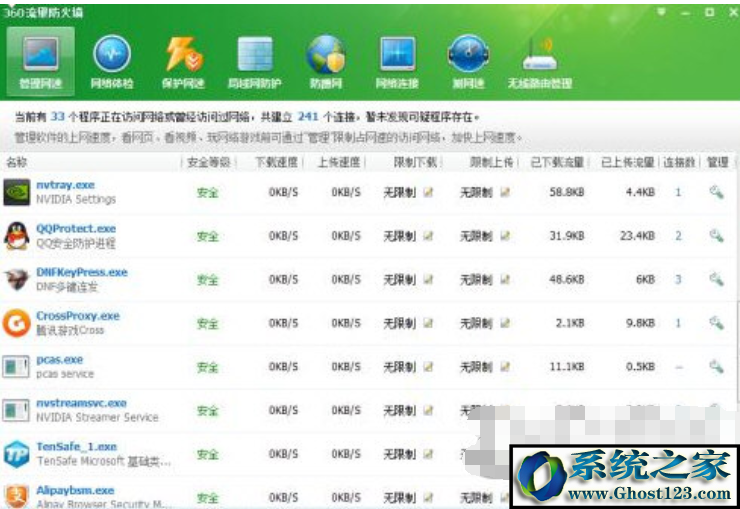This screenshot has width=740, height=509.
Task: View connection count 1 for nvtray.exe
Action: 678,192
